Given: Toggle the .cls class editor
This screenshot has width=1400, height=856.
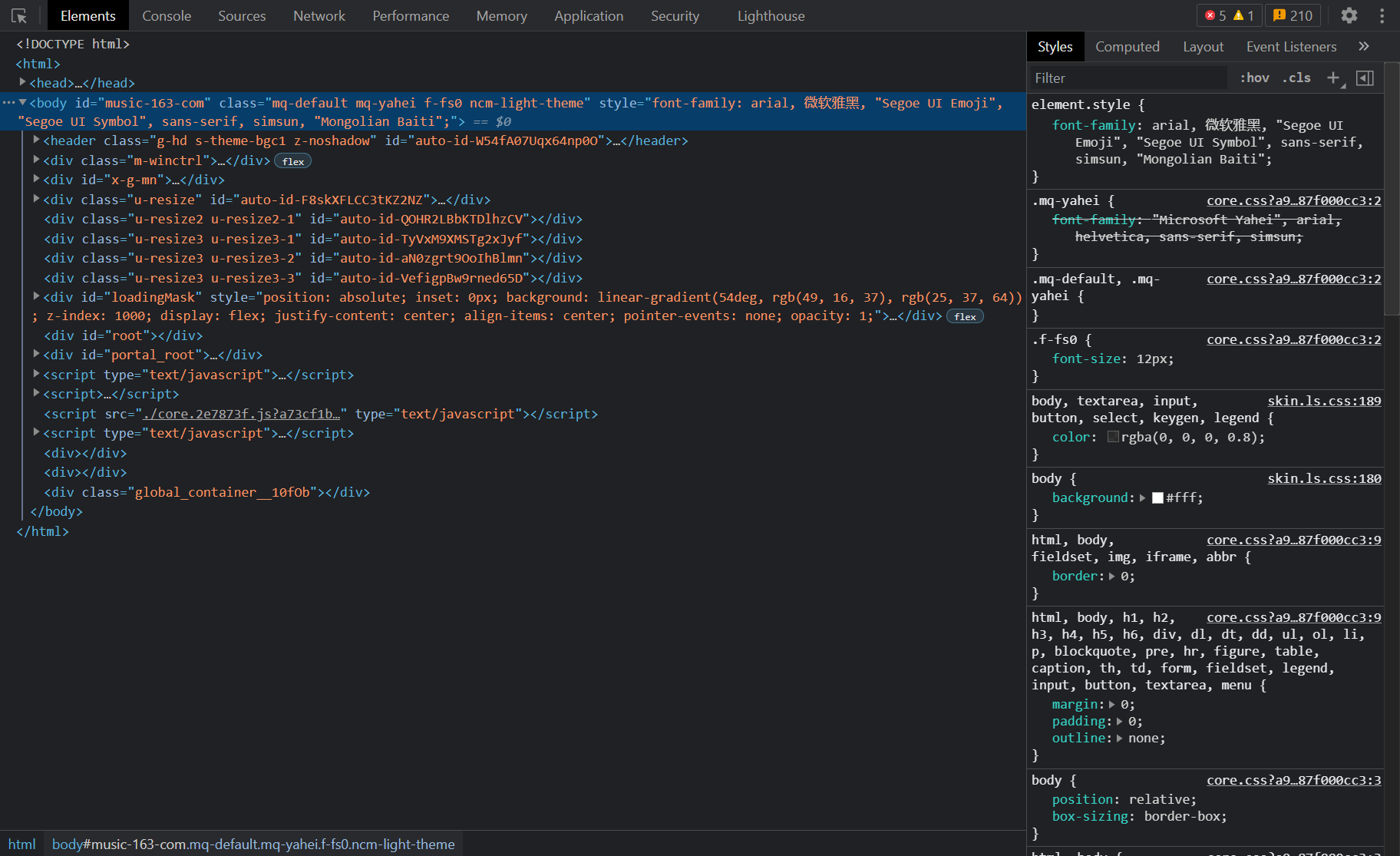Looking at the screenshot, I should [x=1296, y=78].
